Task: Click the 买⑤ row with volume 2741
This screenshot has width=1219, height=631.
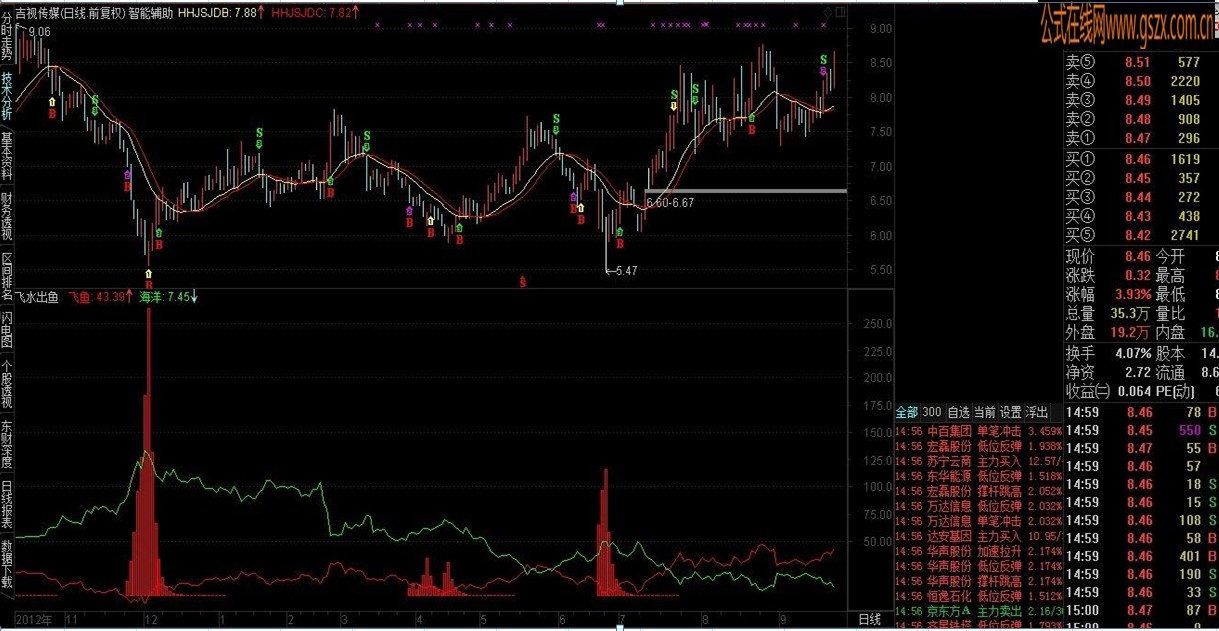Action: coord(1140,235)
